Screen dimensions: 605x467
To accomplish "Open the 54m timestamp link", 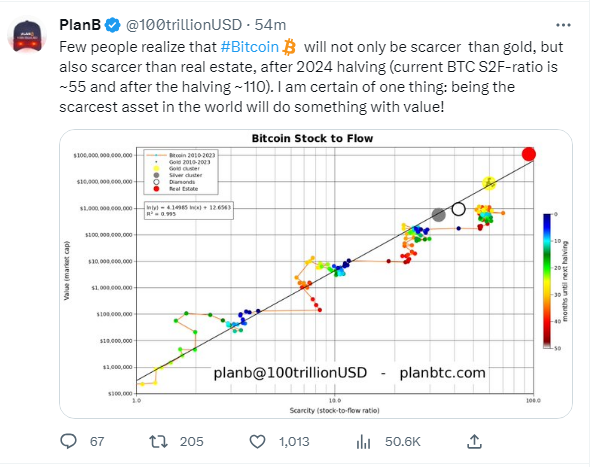I will pos(270,25).
